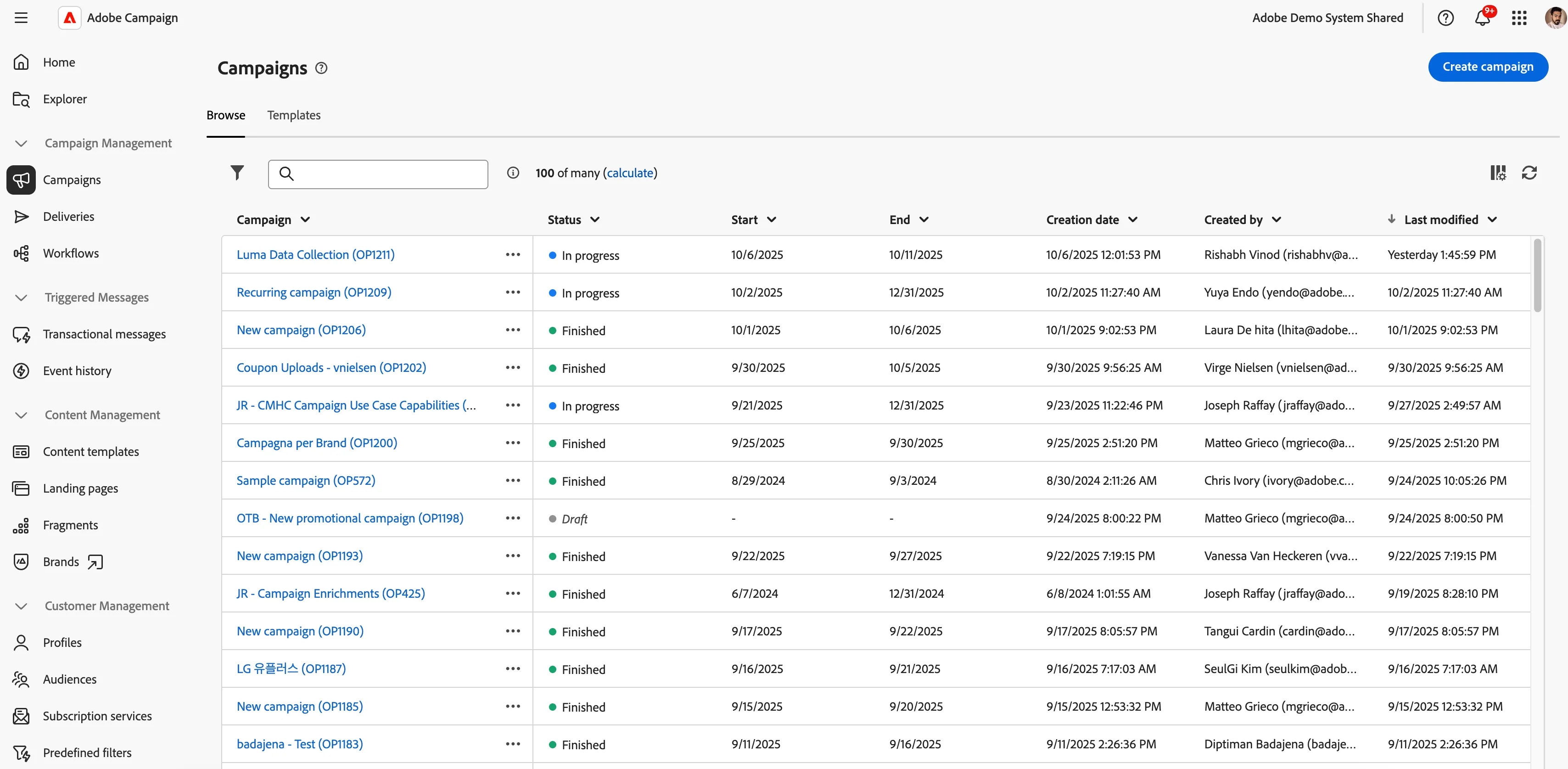
Task: Open the notifications bell
Action: pos(1483,18)
